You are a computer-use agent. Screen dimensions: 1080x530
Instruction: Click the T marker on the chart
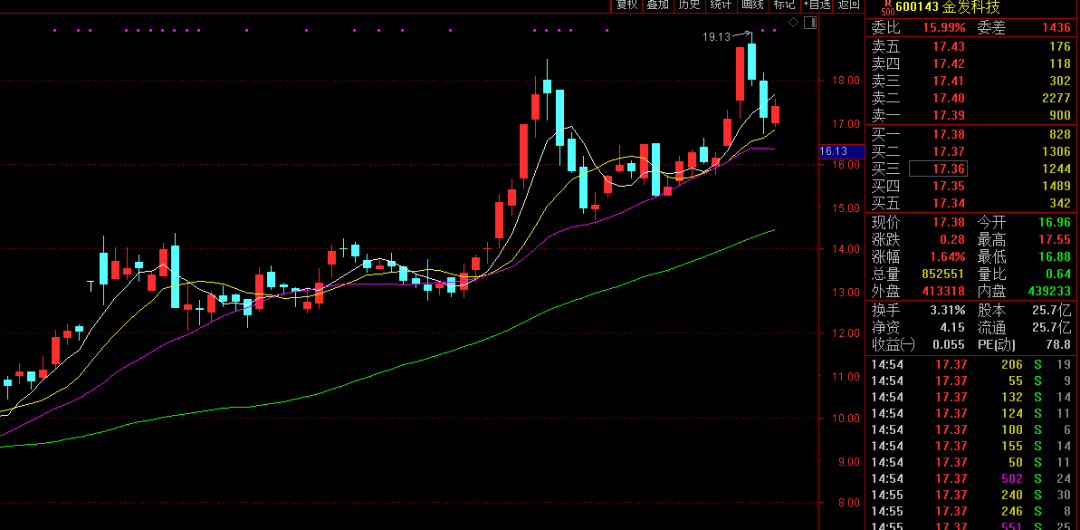[x=90, y=287]
